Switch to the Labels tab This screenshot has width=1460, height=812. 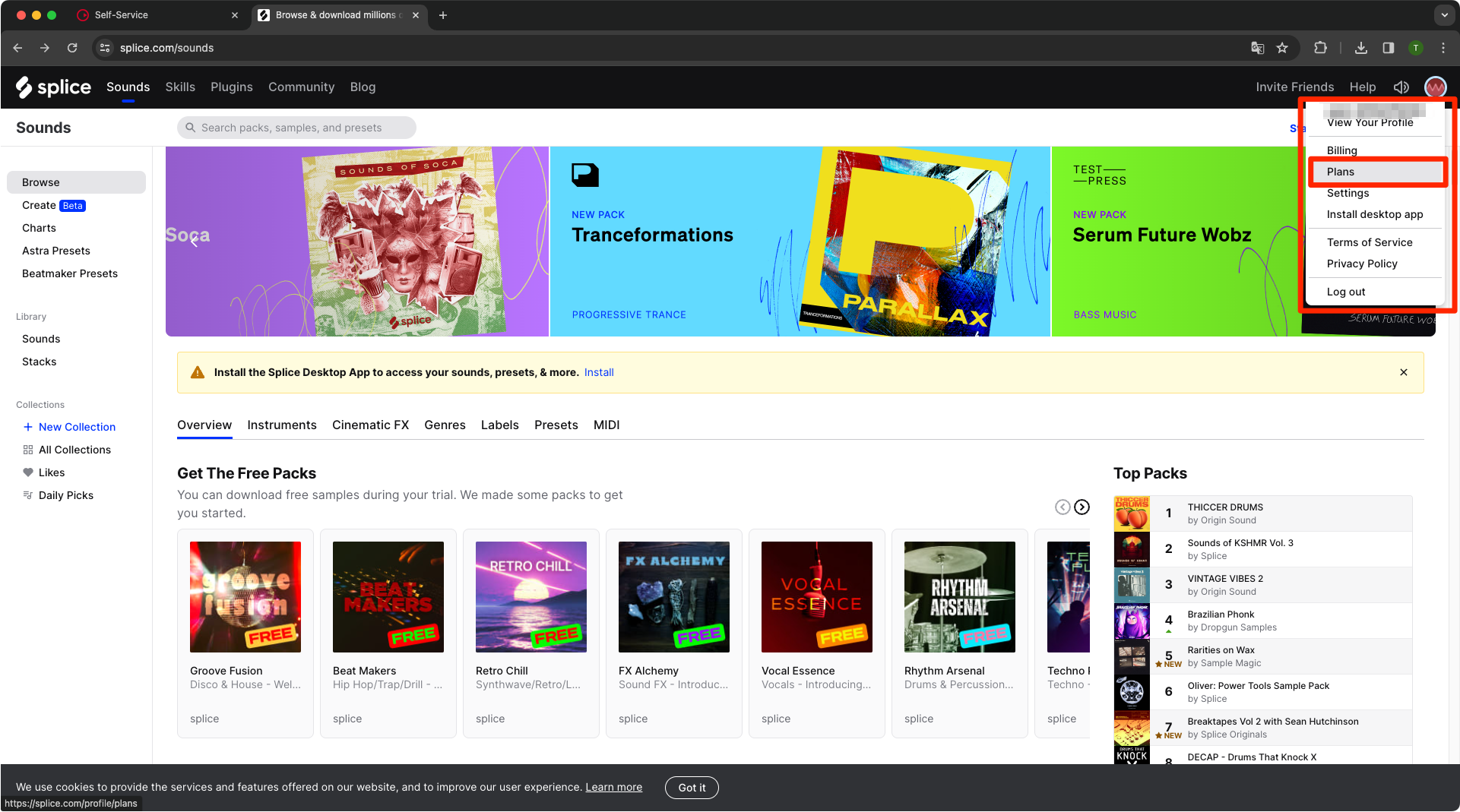500,425
